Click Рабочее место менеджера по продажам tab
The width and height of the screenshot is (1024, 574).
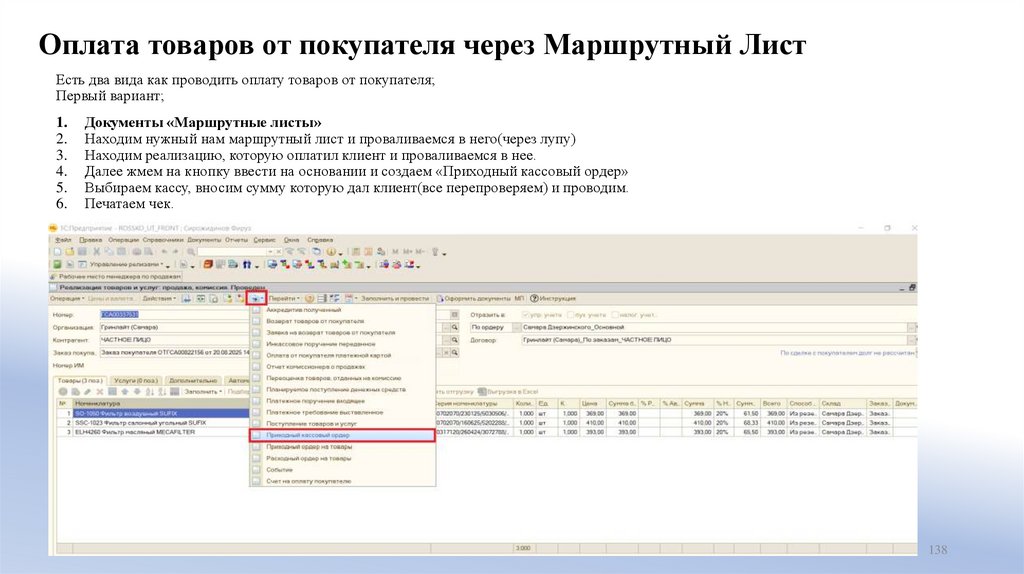click(116, 277)
